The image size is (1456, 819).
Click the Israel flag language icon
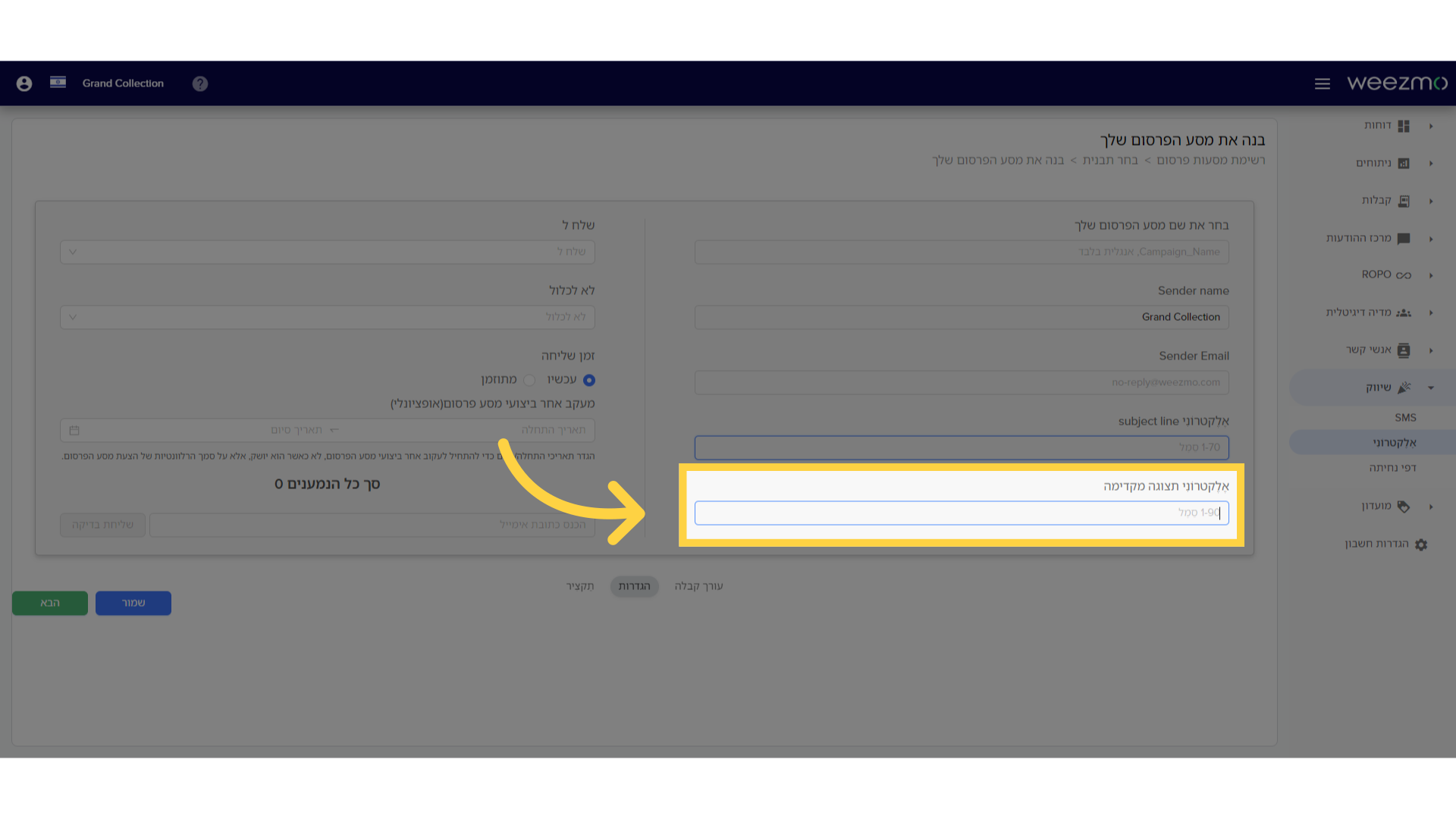[58, 82]
